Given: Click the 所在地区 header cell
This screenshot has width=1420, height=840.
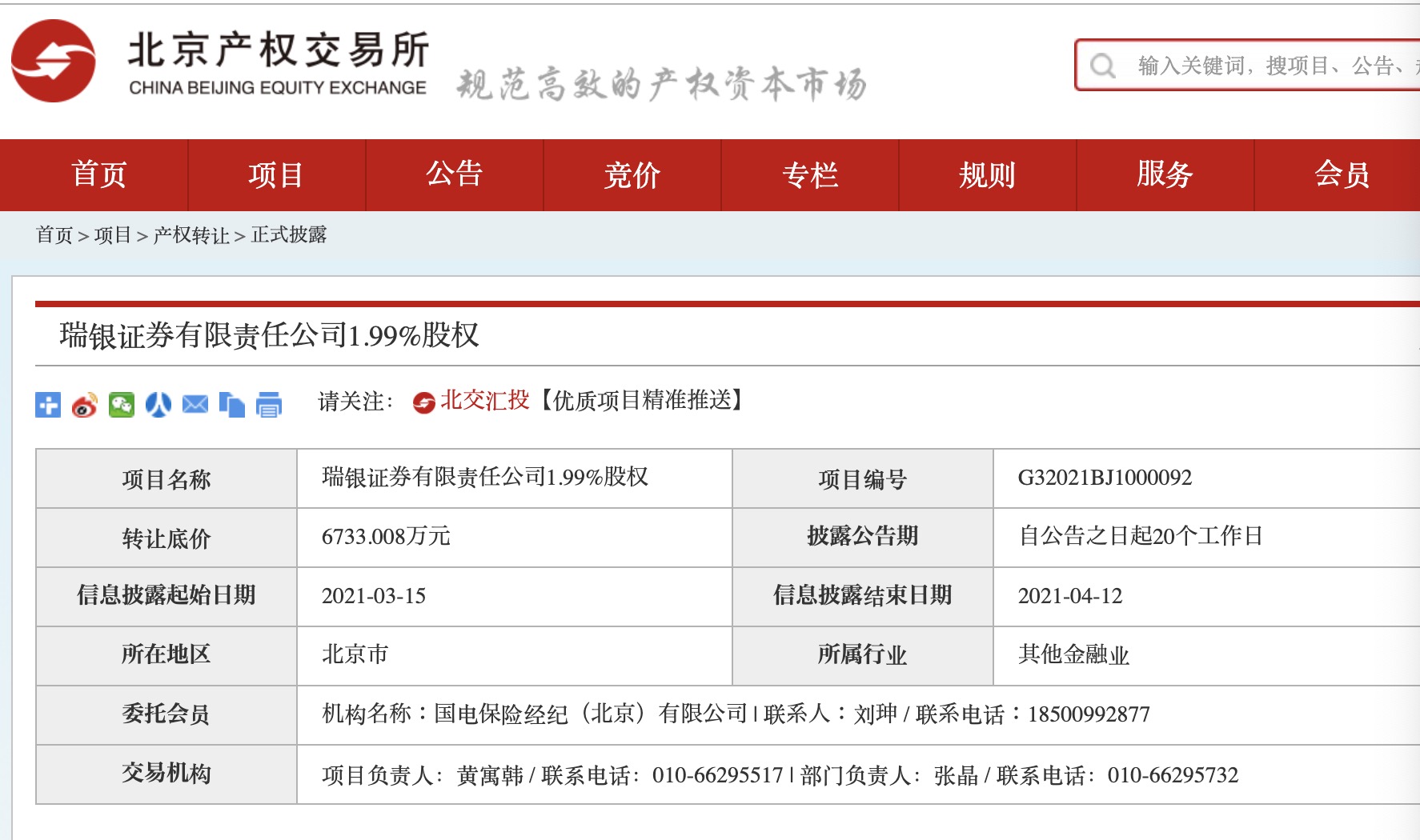Looking at the screenshot, I should (166, 655).
